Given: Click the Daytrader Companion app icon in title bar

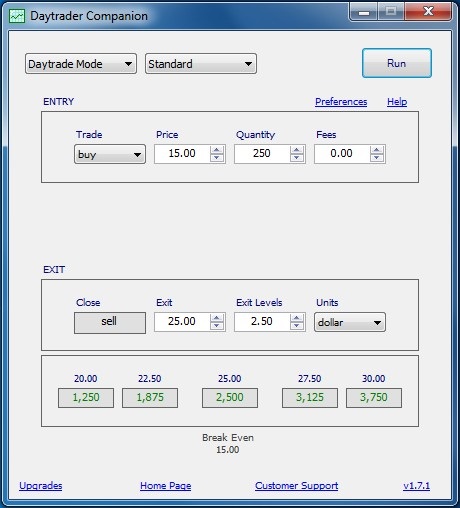Looking at the screenshot, I should pos(17,16).
